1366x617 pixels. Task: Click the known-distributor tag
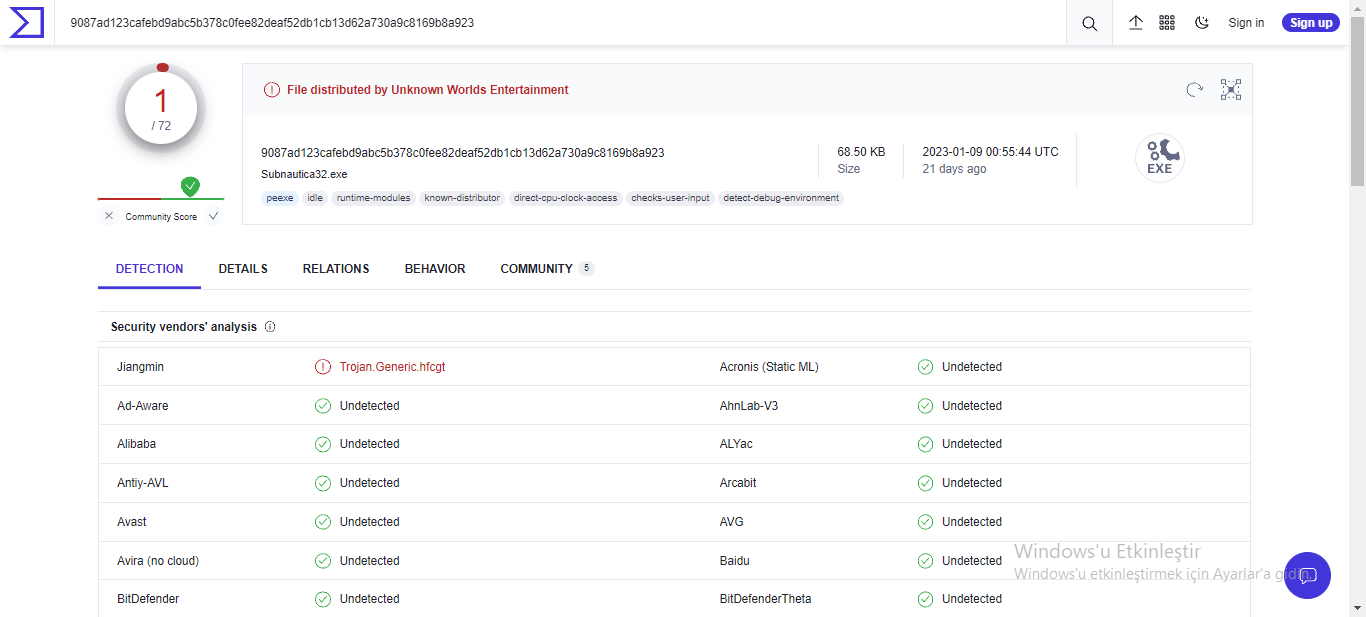coord(462,198)
